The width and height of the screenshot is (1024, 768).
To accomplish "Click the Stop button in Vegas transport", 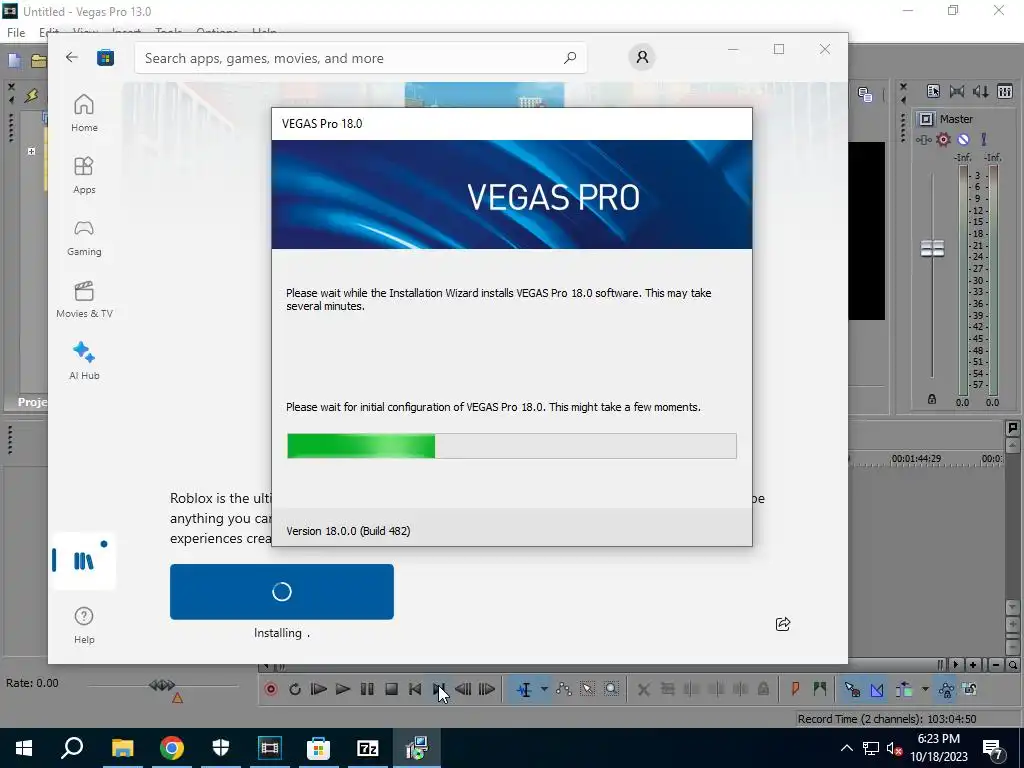I will (x=391, y=689).
